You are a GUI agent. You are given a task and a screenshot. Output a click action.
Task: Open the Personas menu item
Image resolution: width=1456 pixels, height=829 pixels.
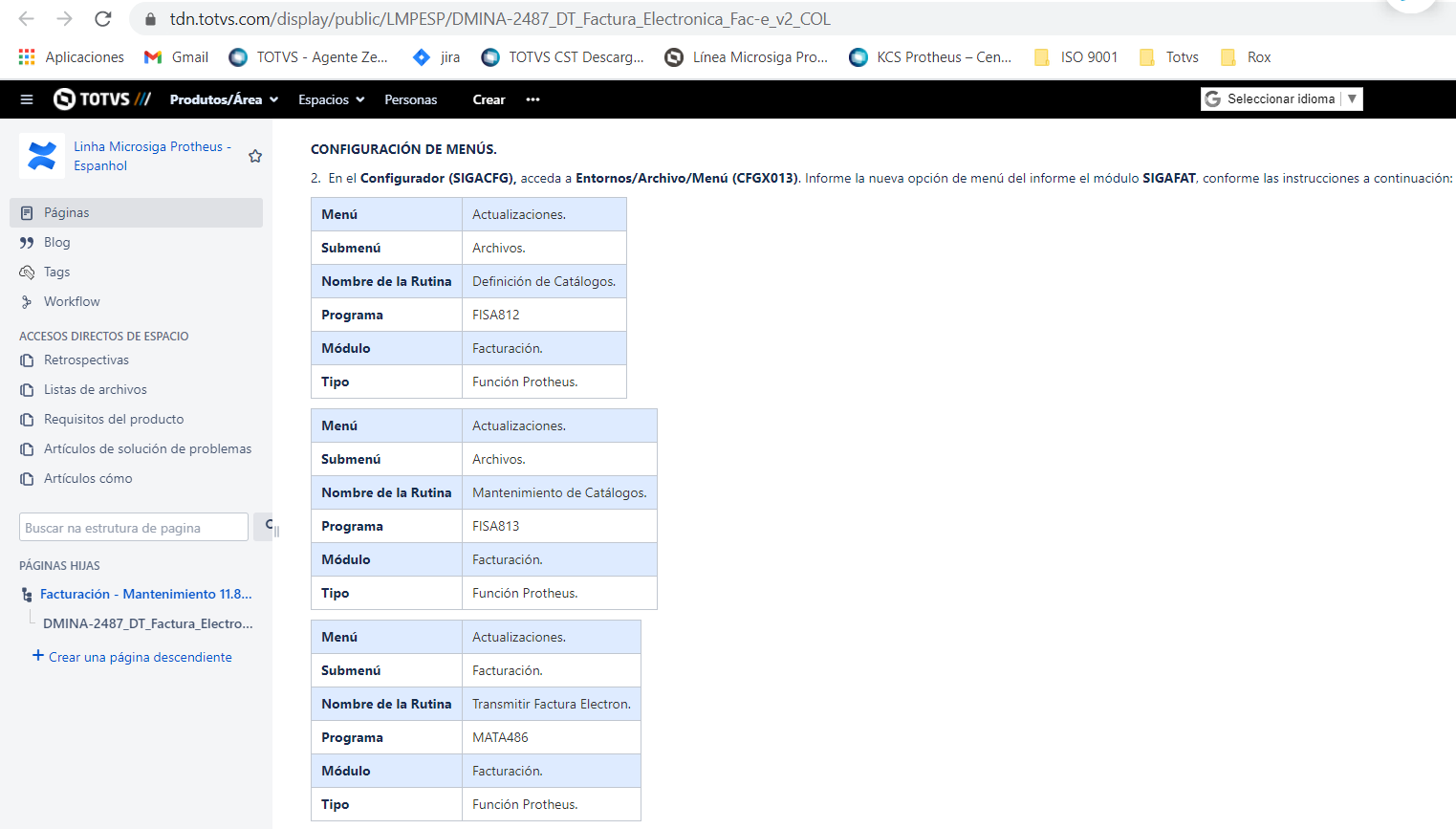coord(411,99)
